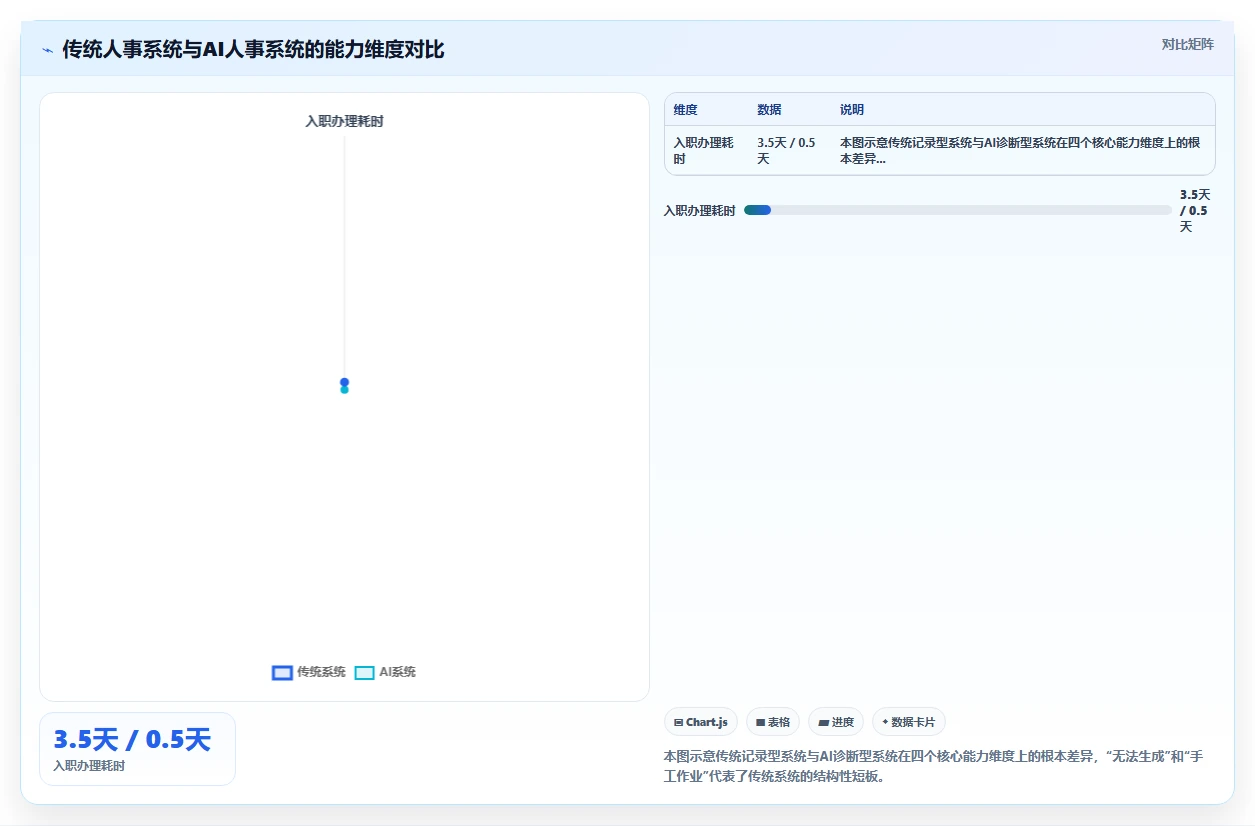The height and width of the screenshot is (826, 1255).
Task: Toggle the AI系统 legend entry
Action: click(x=385, y=672)
